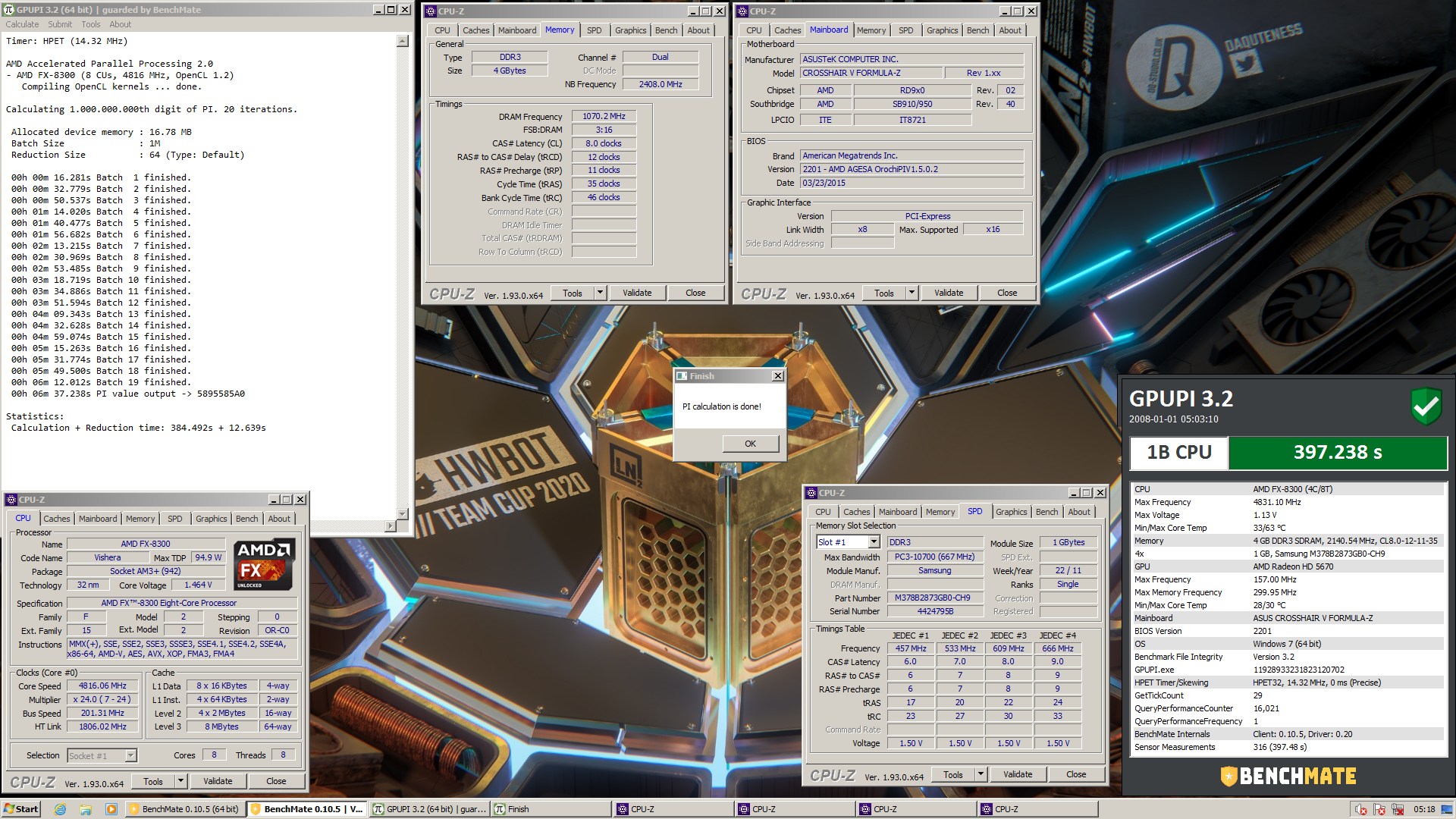Open the Calculate menu in GPUPI
This screenshot has height=819, width=1456.
click(22, 24)
